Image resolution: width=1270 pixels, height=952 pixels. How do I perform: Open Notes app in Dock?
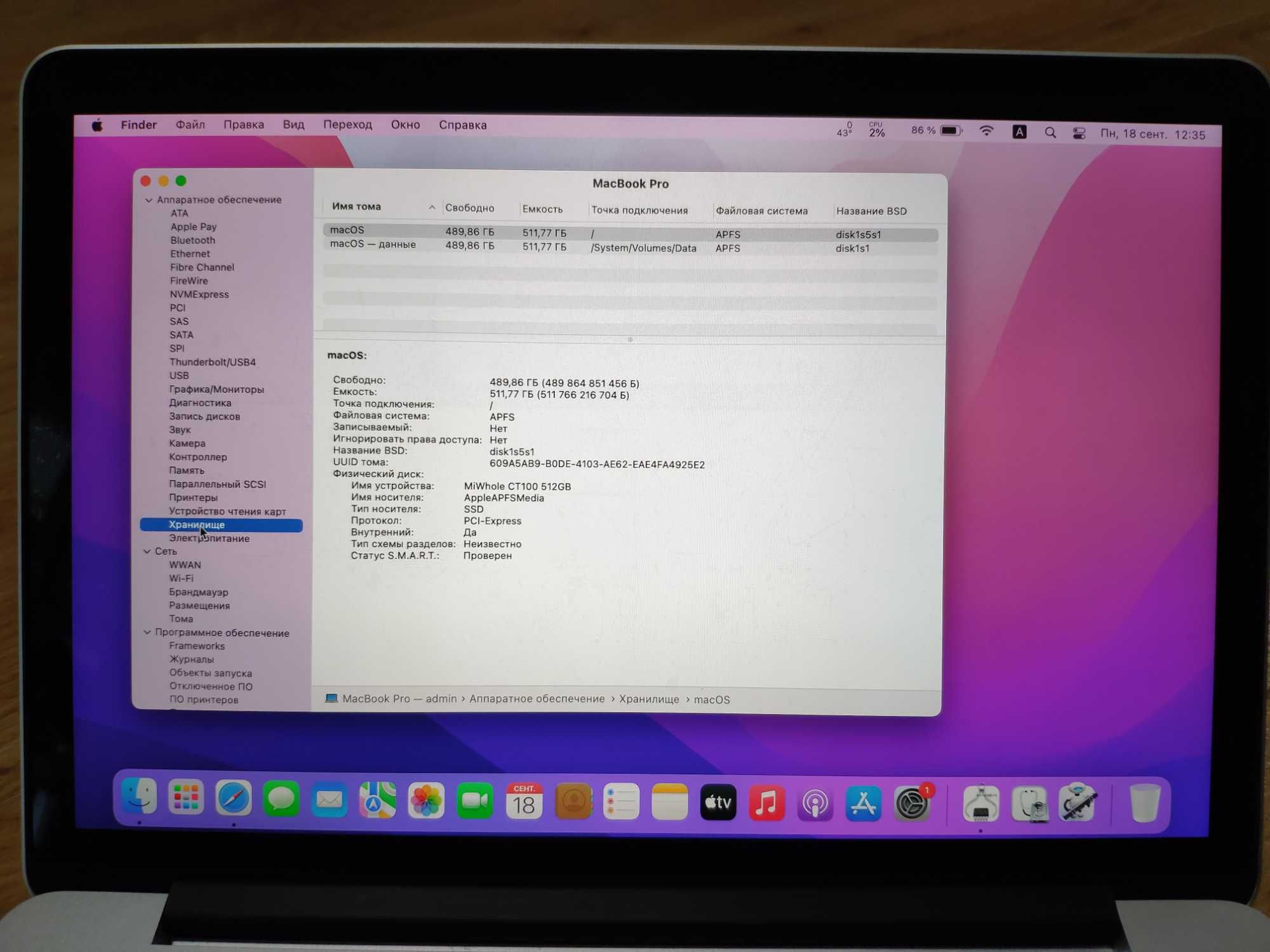669,803
